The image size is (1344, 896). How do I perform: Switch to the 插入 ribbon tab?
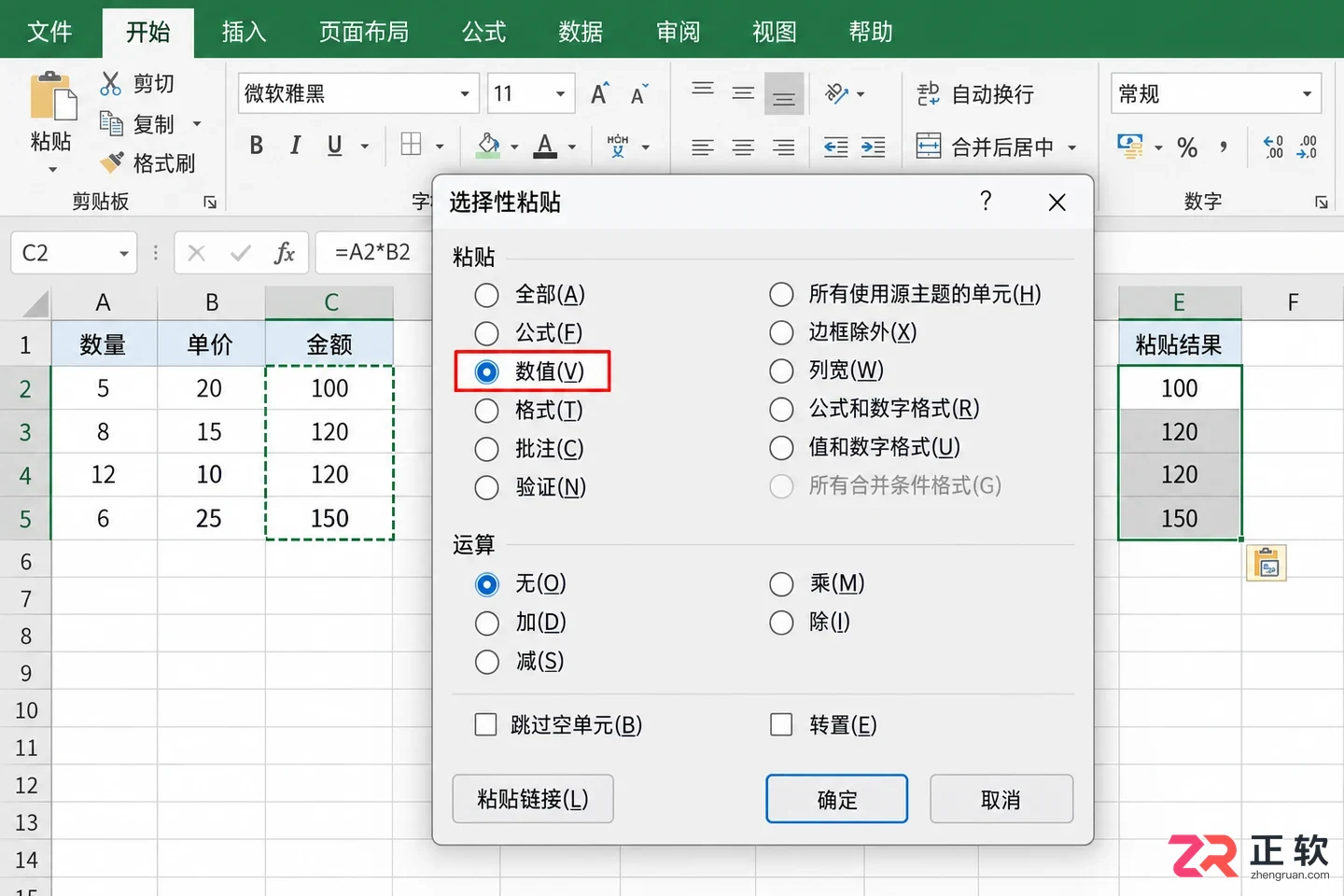(244, 33)
